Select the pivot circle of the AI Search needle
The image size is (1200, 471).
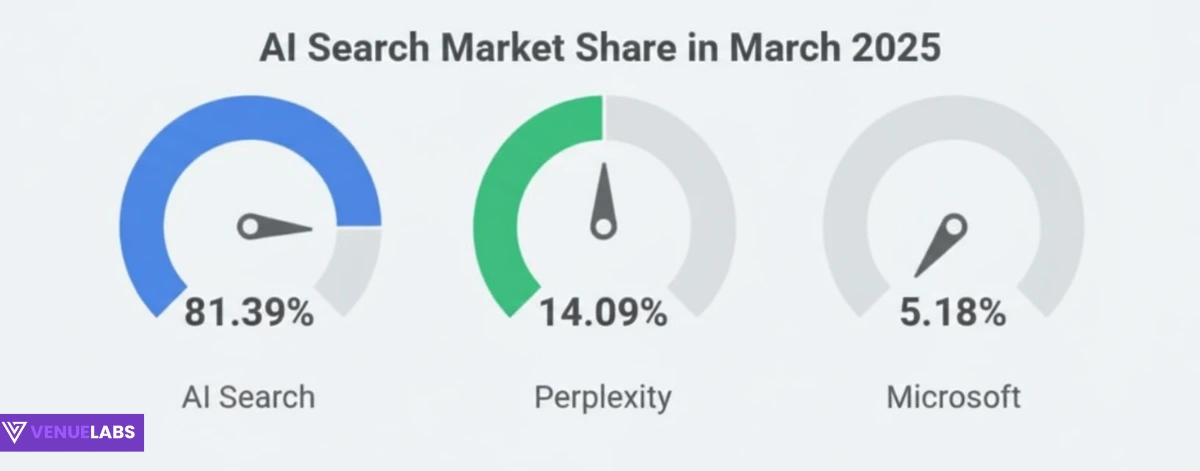tap(248, 227)
